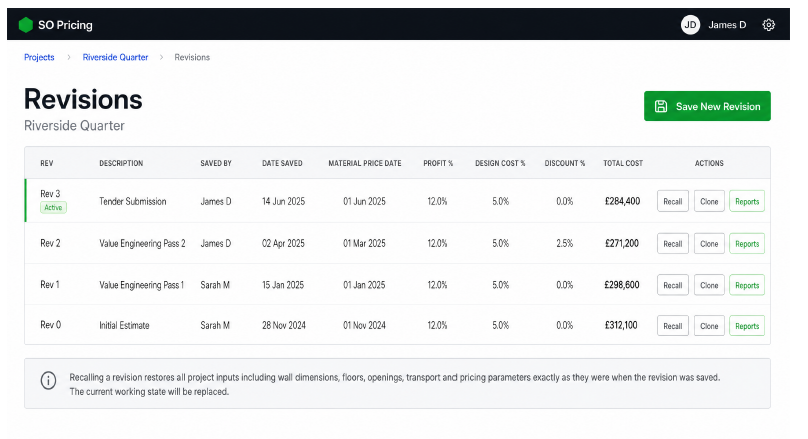Click the Revisions page heading

[83, 99]
